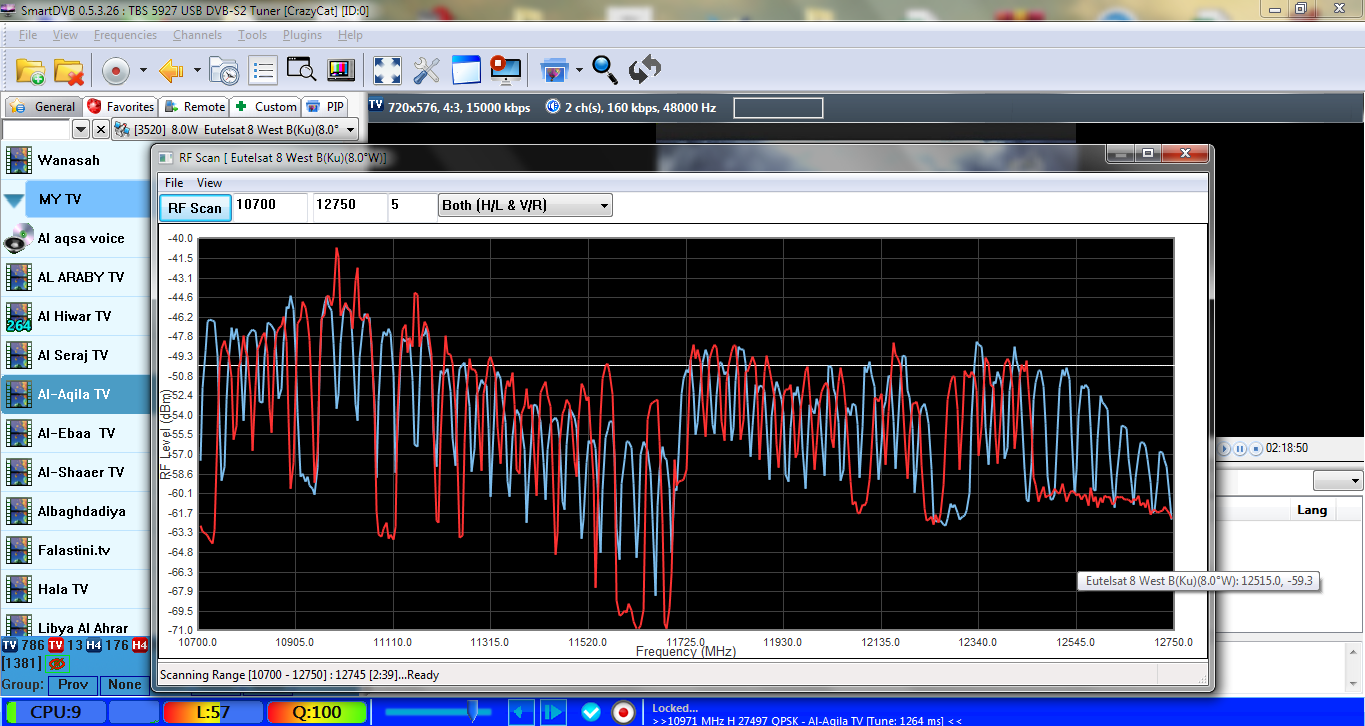
Task: Open the Channels menu
Action: tap(197, 35)
